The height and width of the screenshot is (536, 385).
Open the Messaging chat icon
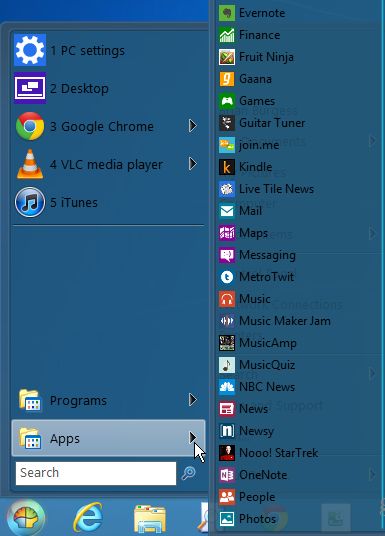[x=227, y=255]
